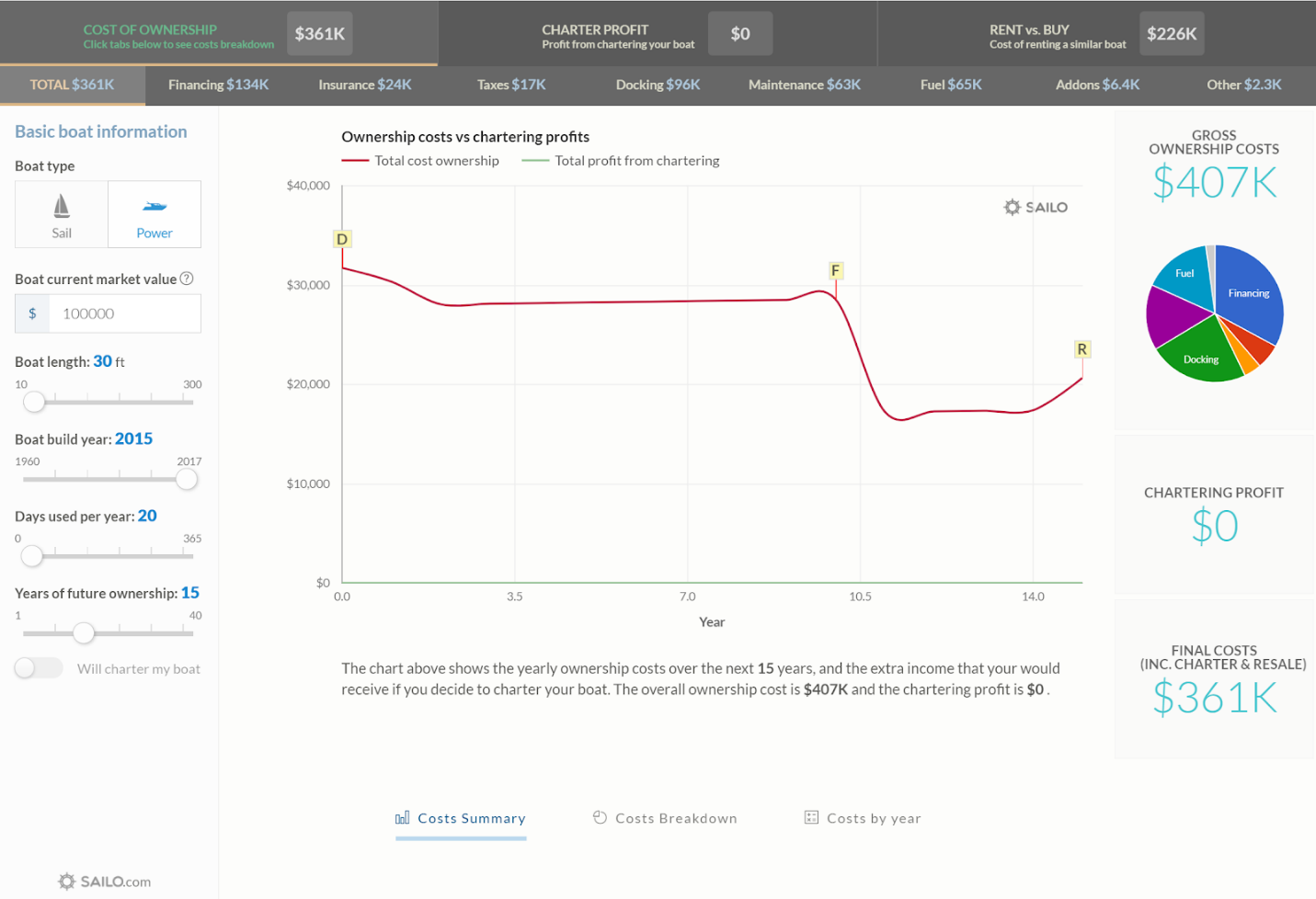The width and height of the screenshot is (1316, 899).
Task: Open the Financing $134K cost tab
Action: pos(218,85)
